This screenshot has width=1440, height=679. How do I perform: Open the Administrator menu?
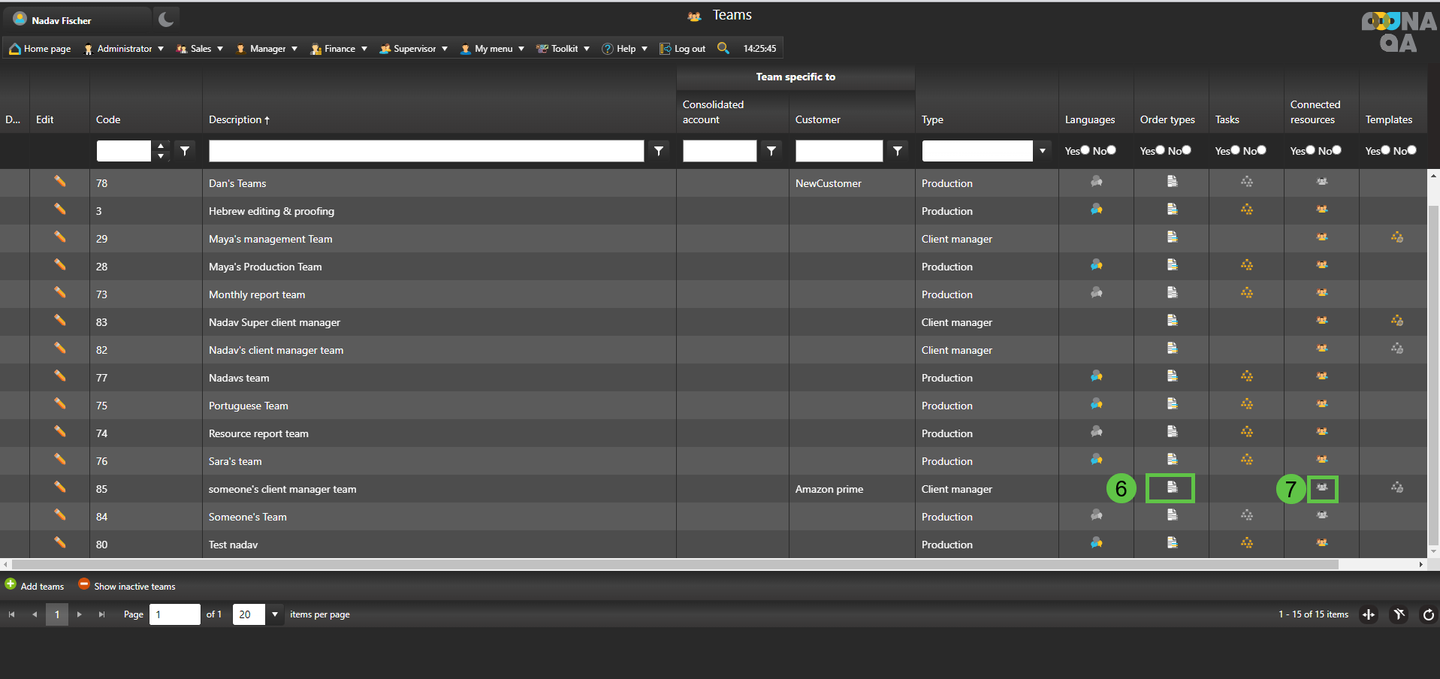(x=124, y=48)
